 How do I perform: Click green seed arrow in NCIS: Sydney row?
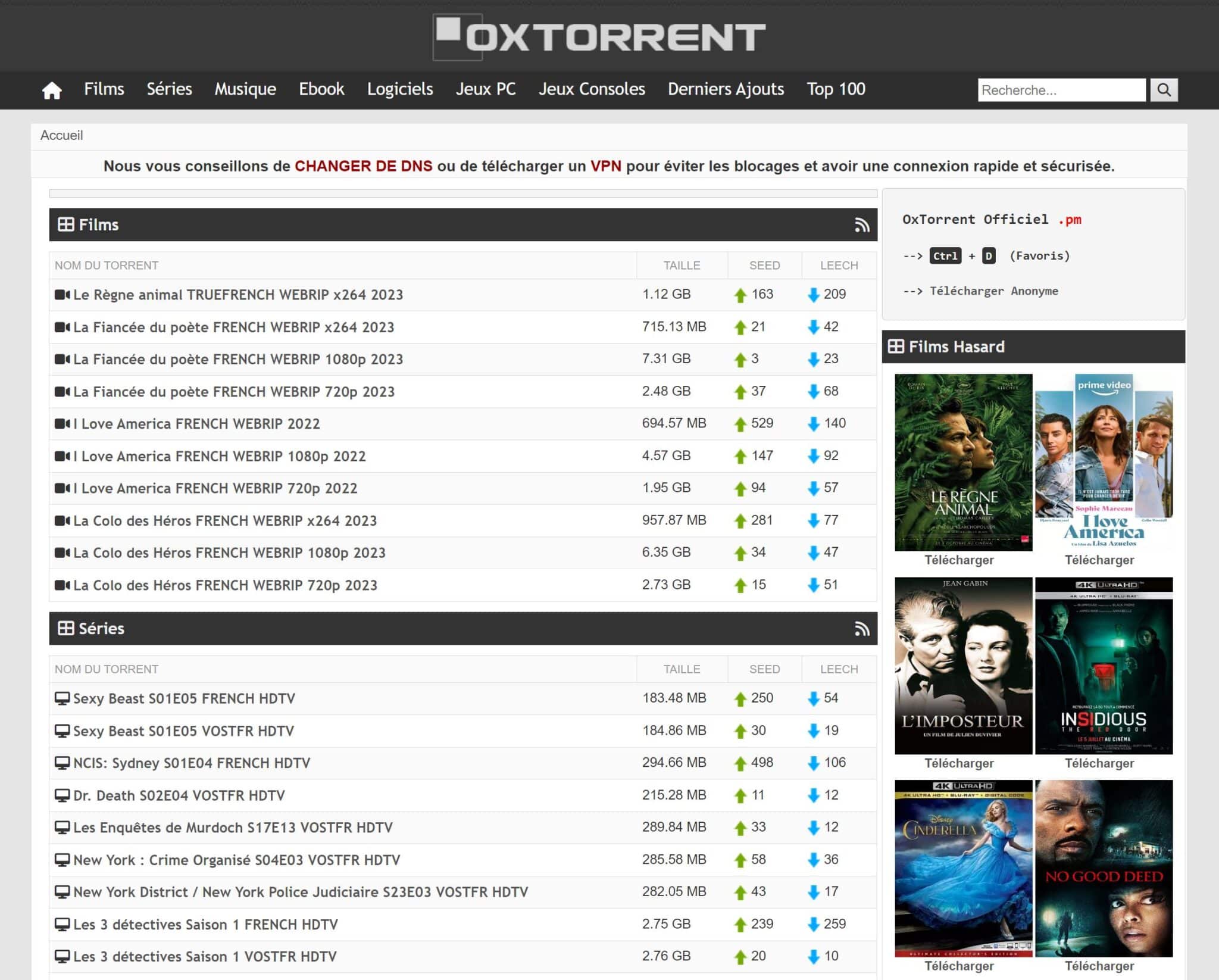pyautogui.click(x=740, y=763)
